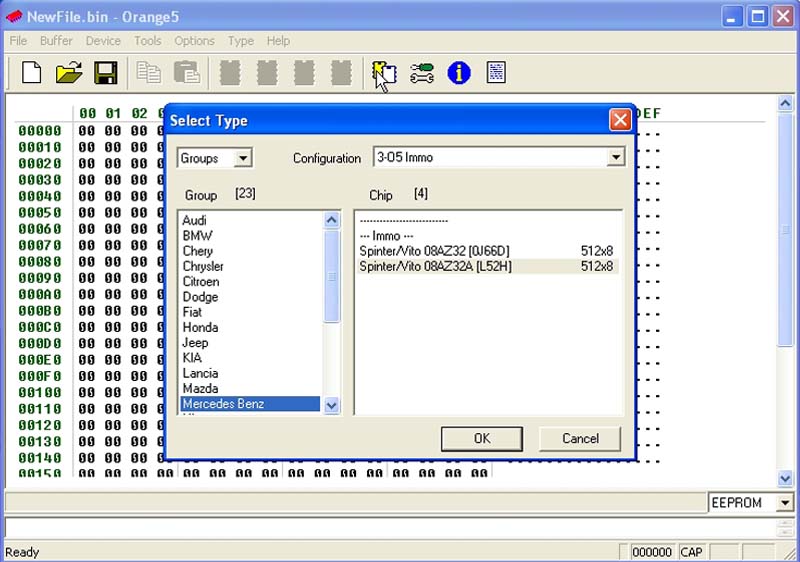Open the File menu
The image size is (800, 562).
pyautogui.click(x=18, y=41)
